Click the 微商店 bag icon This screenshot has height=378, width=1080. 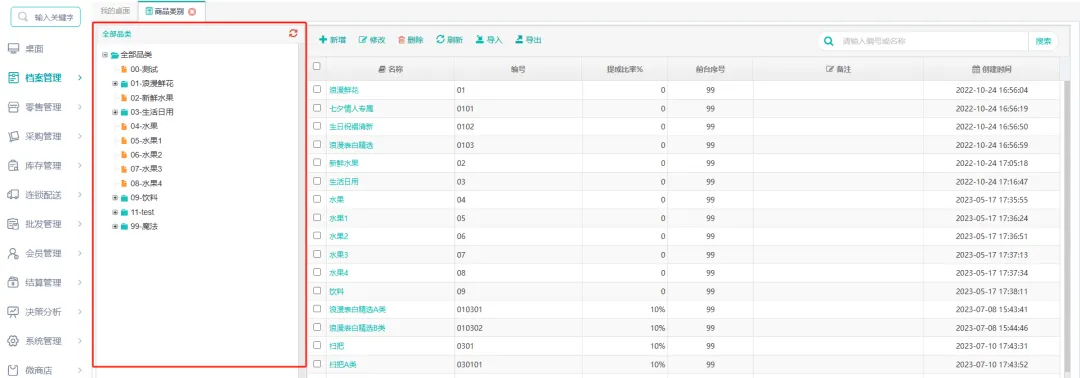click(x=12, y=370)
